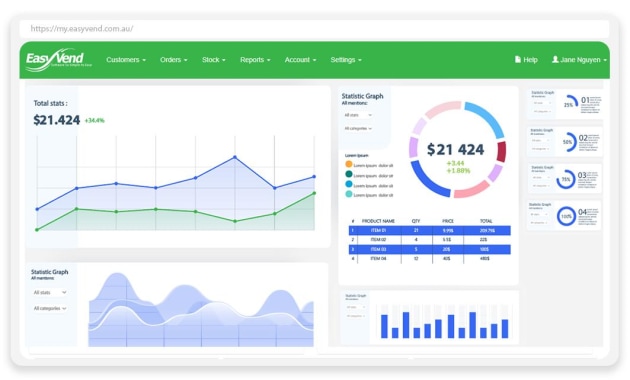Click the user profile icon
The width and height of the screenshot is (630, 380).
pos(555,59)
